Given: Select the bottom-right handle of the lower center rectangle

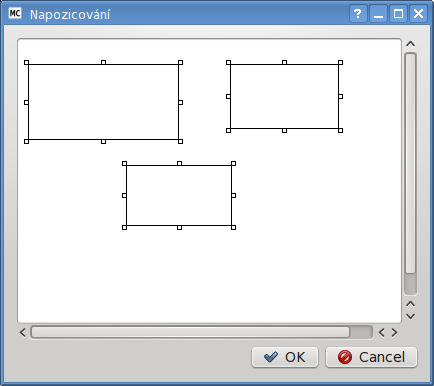Looking at the screenshot, I should click(x=234, y=227).
